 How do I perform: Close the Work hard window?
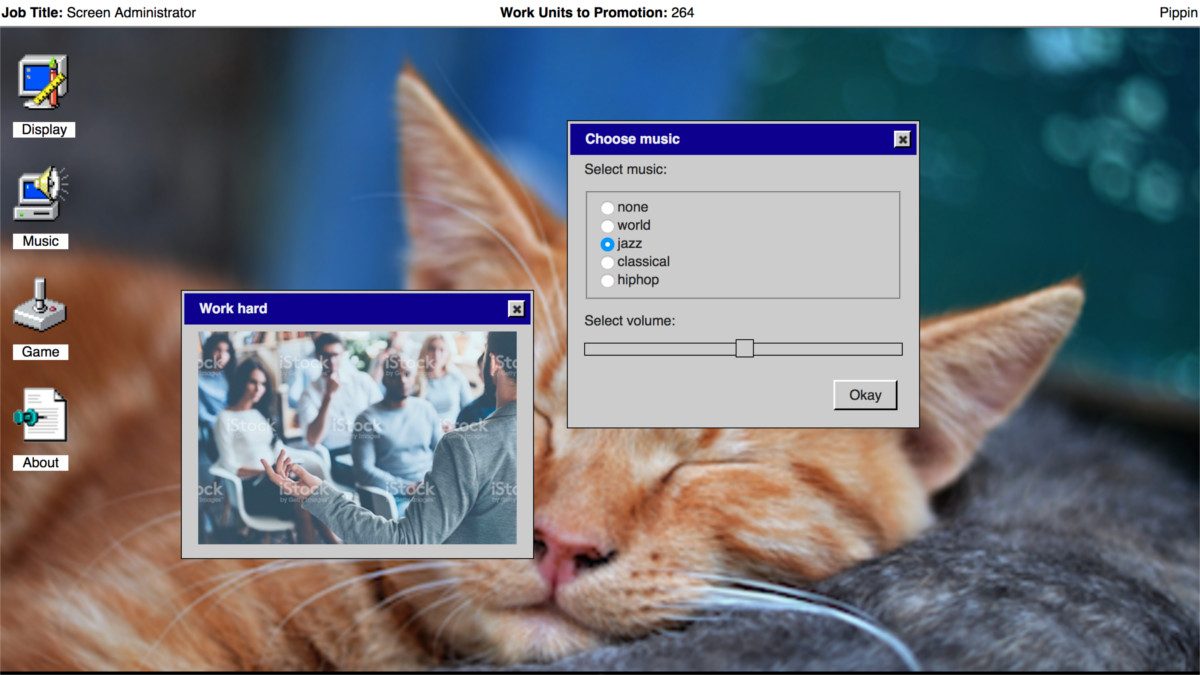[516, 309]
